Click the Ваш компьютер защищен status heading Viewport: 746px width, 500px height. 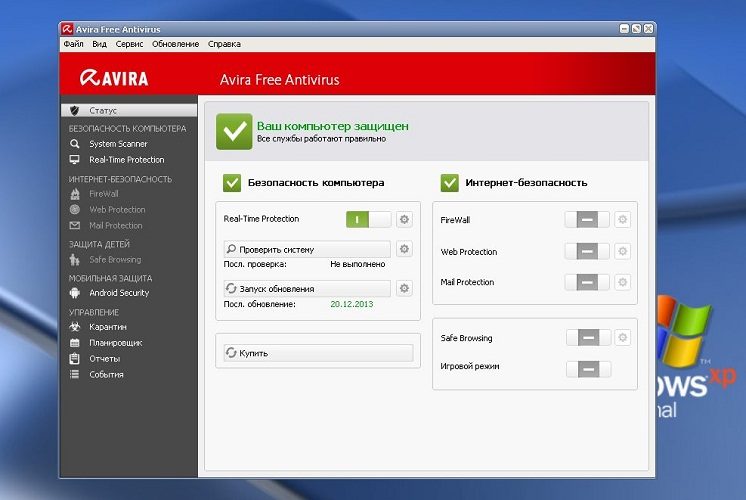click(333, 126)
